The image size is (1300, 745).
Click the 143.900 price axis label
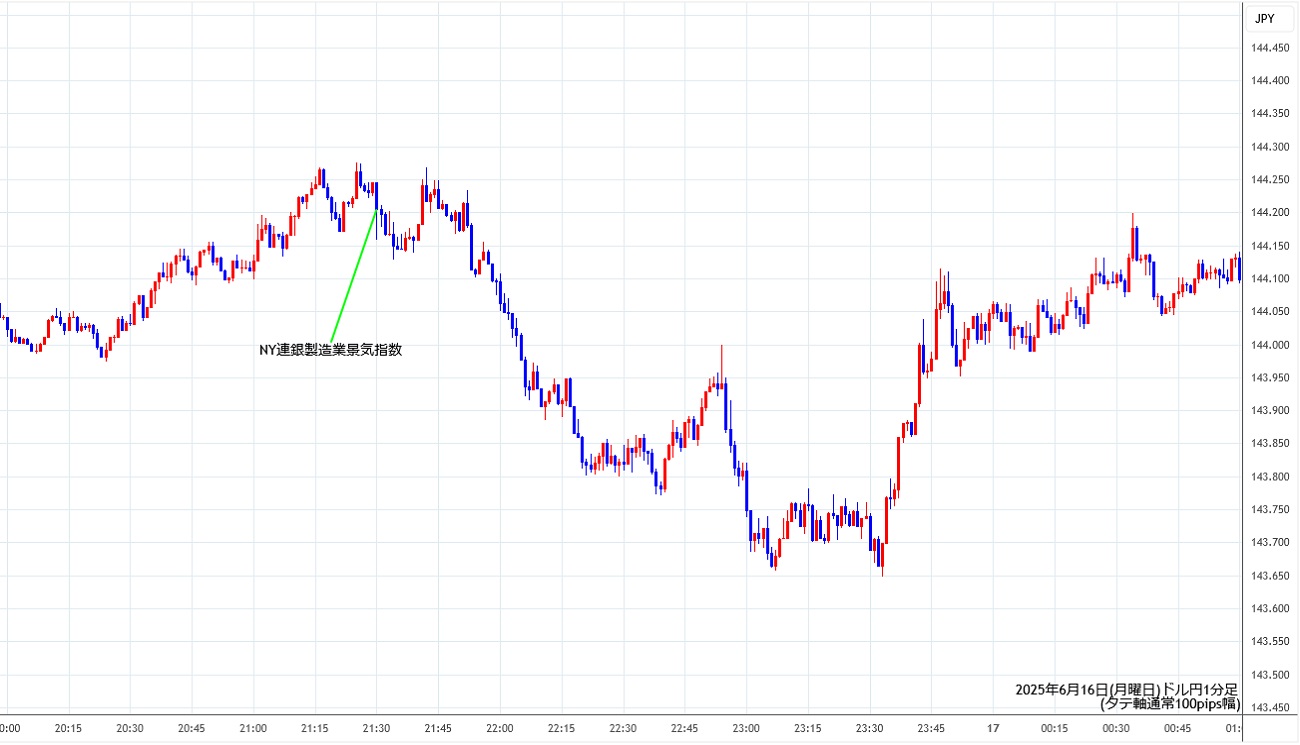[1270, 411]
